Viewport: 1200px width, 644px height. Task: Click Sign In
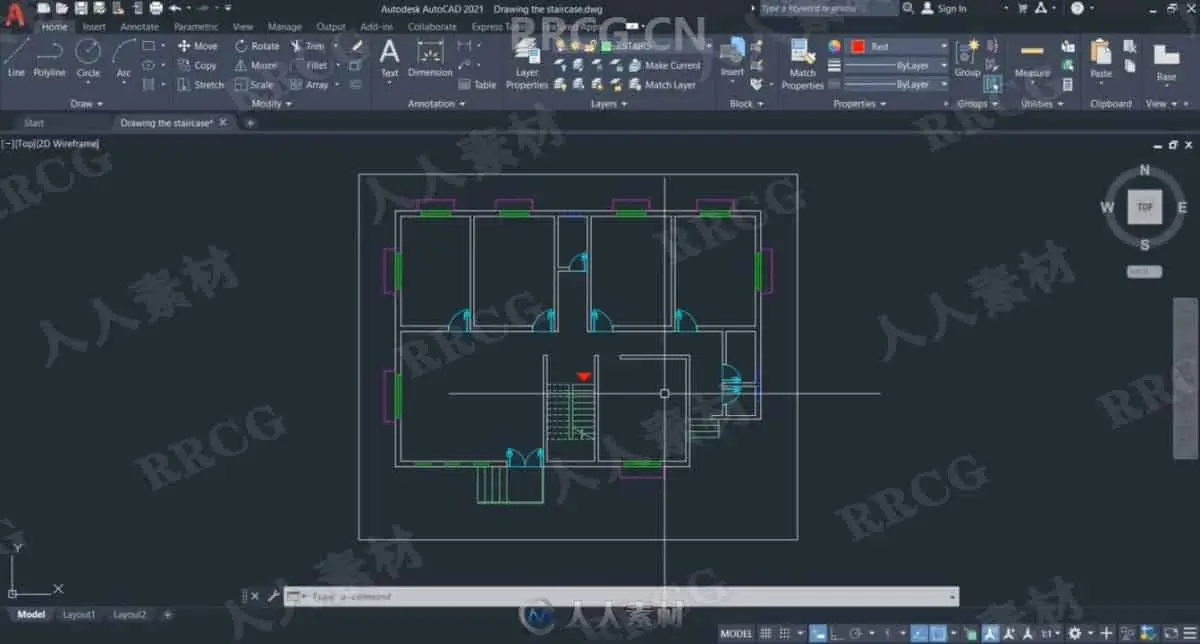(944, 8)
